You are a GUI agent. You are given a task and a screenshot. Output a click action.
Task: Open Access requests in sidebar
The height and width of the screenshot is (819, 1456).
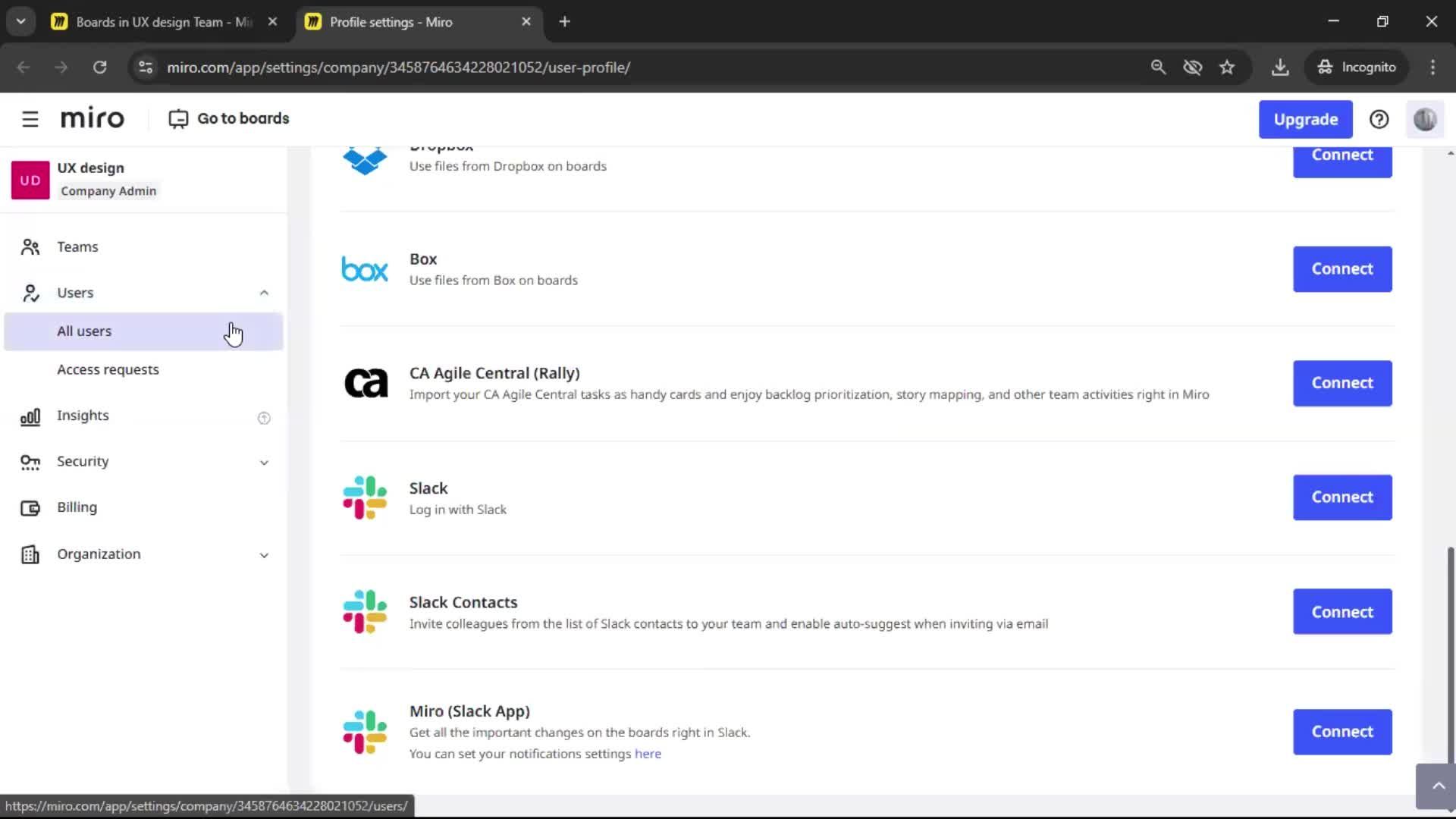143,370
